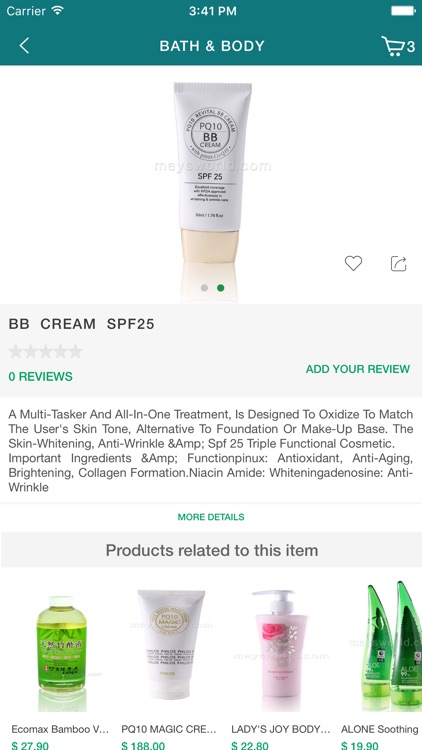Check the Wi-Fi status icon
The width and height of the screenshot is (422, 750).
[x=58, y=10]
